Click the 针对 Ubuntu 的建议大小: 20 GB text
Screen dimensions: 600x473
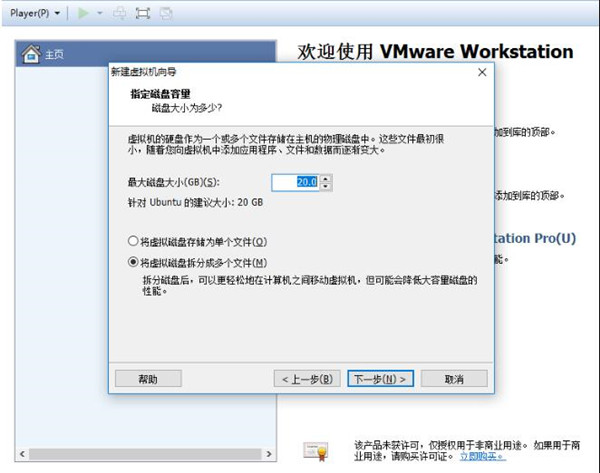coord(195,202)
